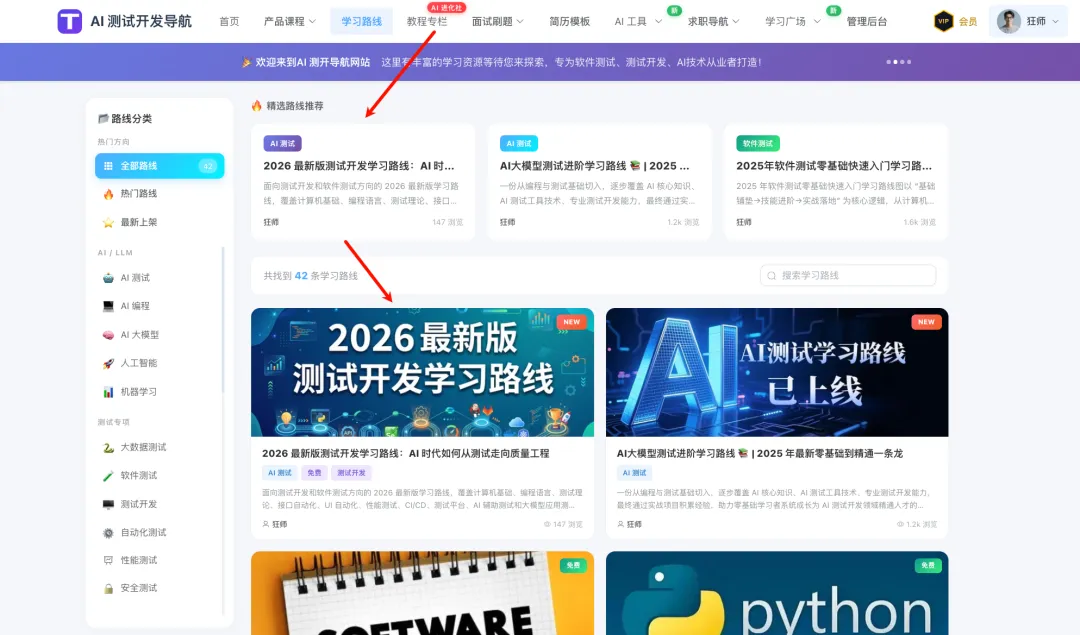The image size is (1080, 635).
Task: Click AI 测试 tag under AI大模型测试进阶 title
Action: pos(634,472)
